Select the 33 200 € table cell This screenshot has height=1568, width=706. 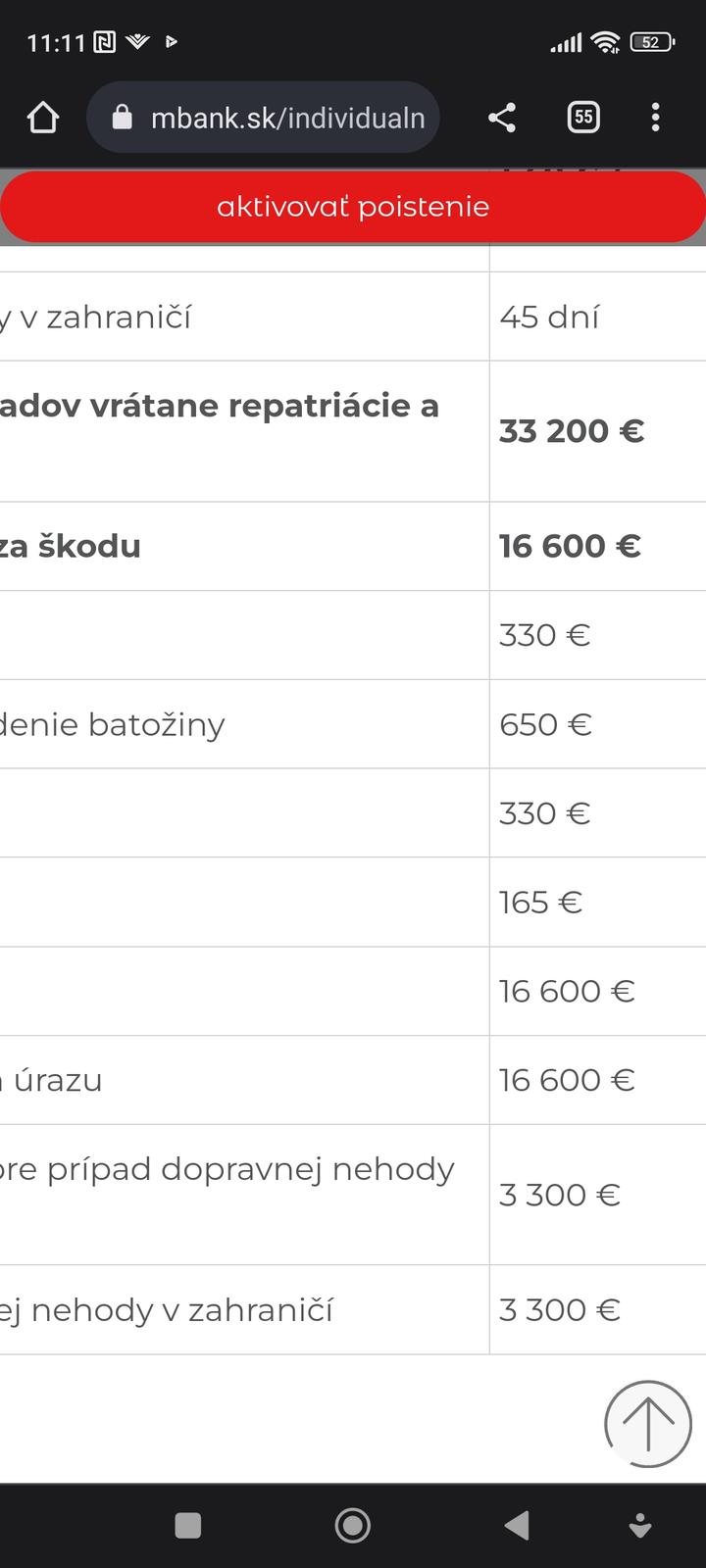click(572, 431)
